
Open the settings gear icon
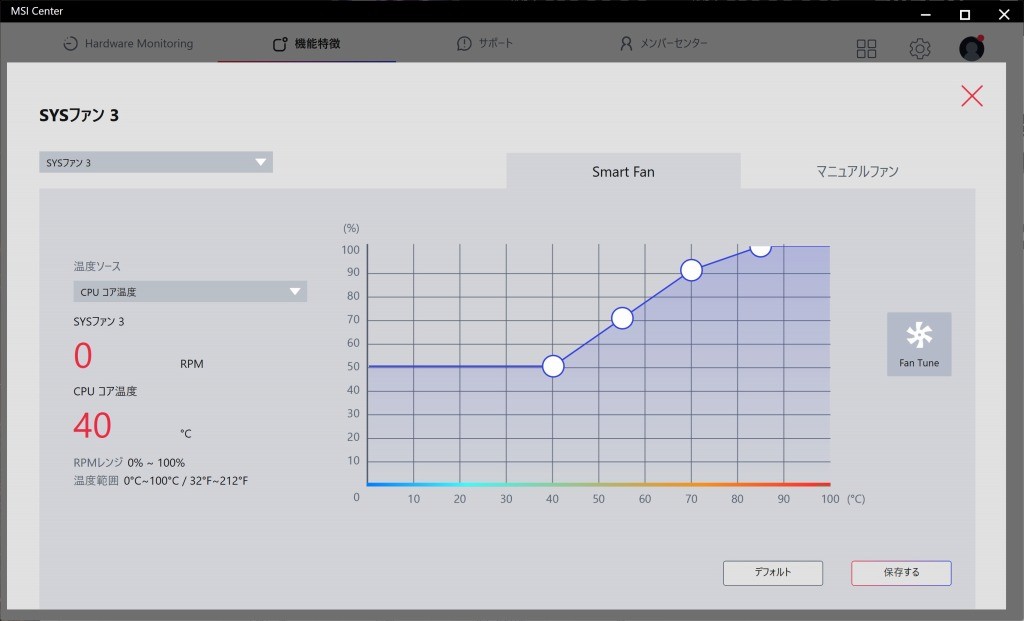click(920, 48)
